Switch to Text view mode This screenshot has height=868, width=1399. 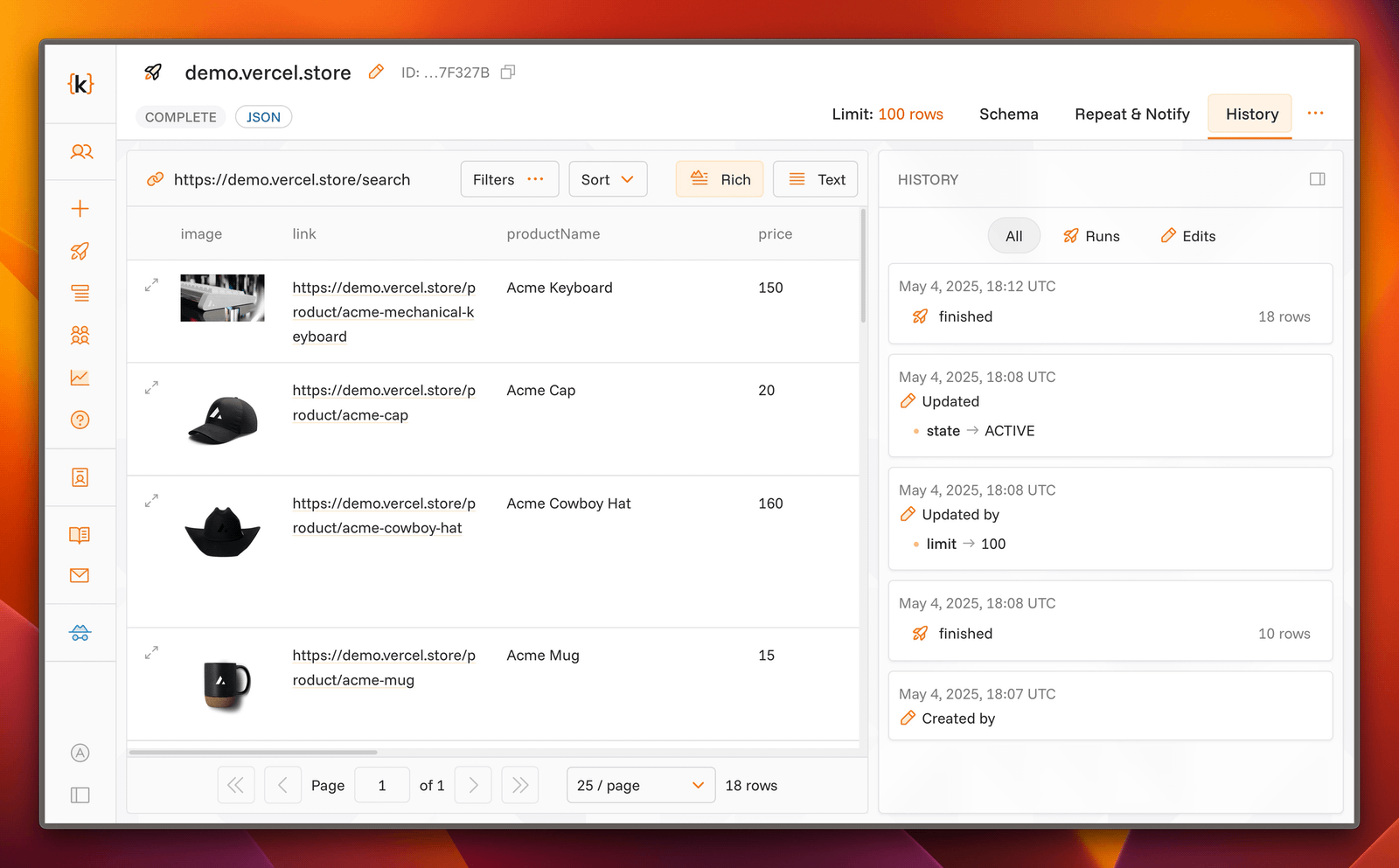coord(815,179)
